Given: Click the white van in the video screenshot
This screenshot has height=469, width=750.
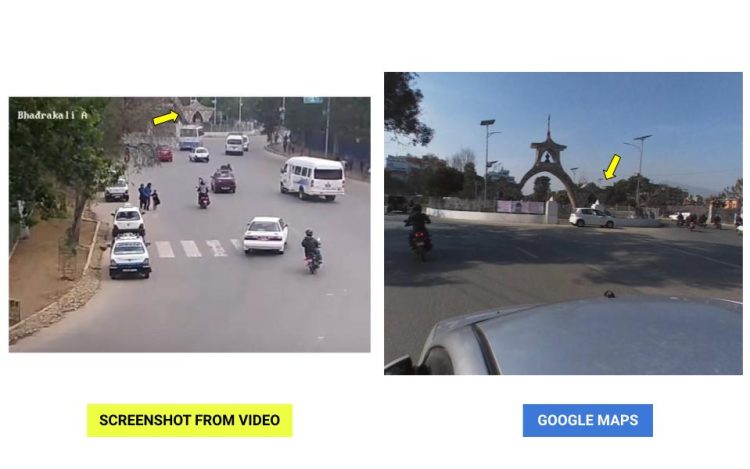Looking at the screenshot, I should click(312, 178).
